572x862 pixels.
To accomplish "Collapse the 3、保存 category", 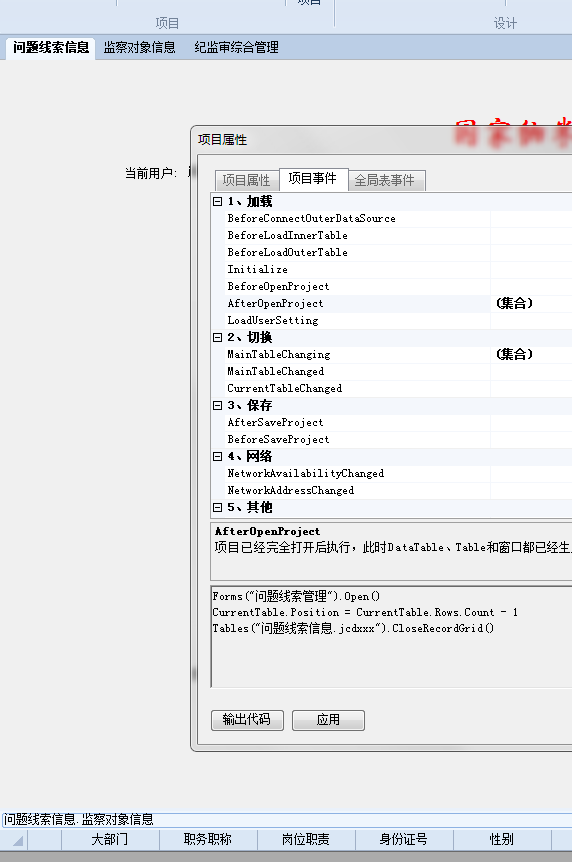I will pos(218,406).
